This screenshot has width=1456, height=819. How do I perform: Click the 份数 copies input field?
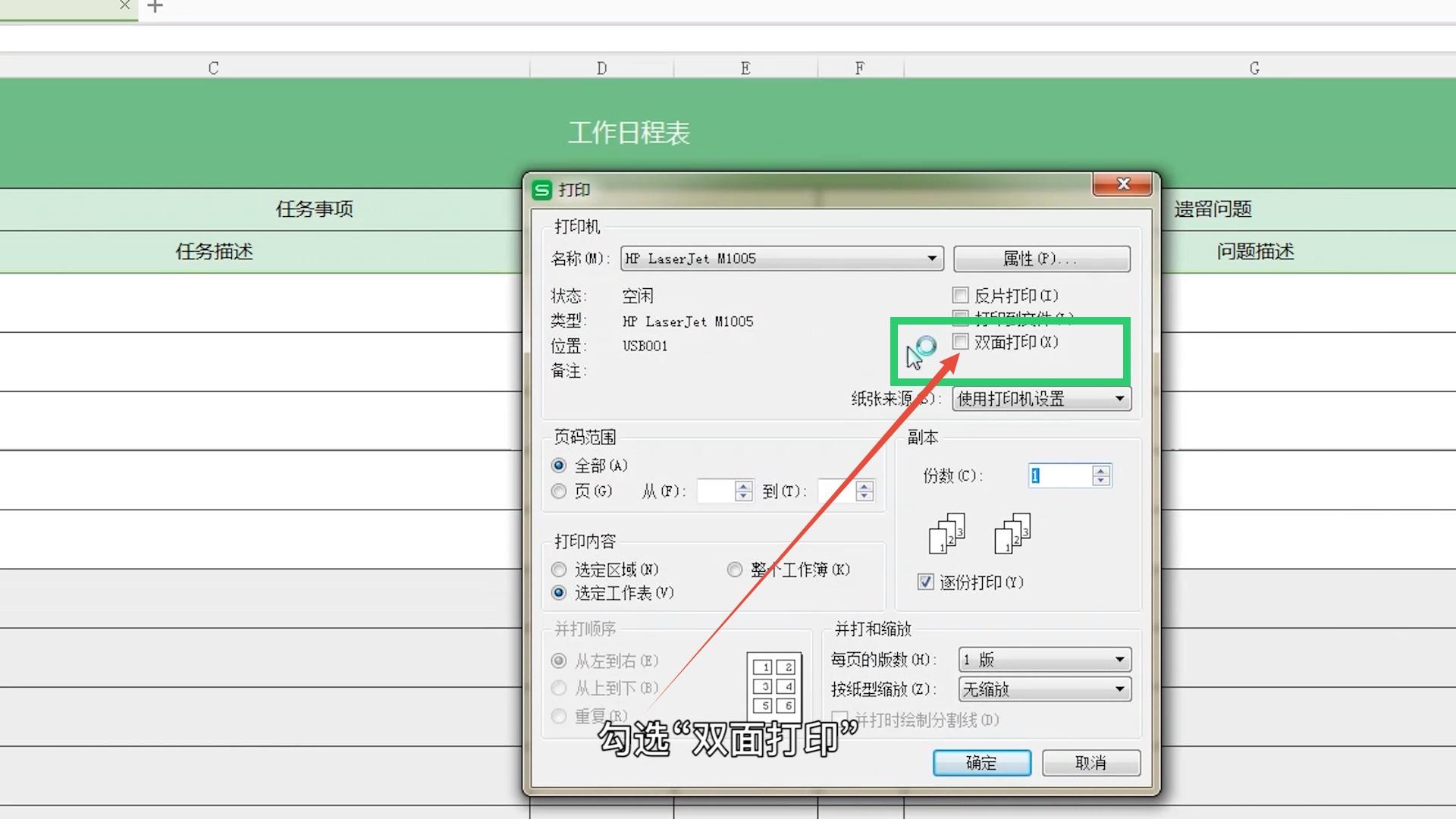click(1060, 475)
